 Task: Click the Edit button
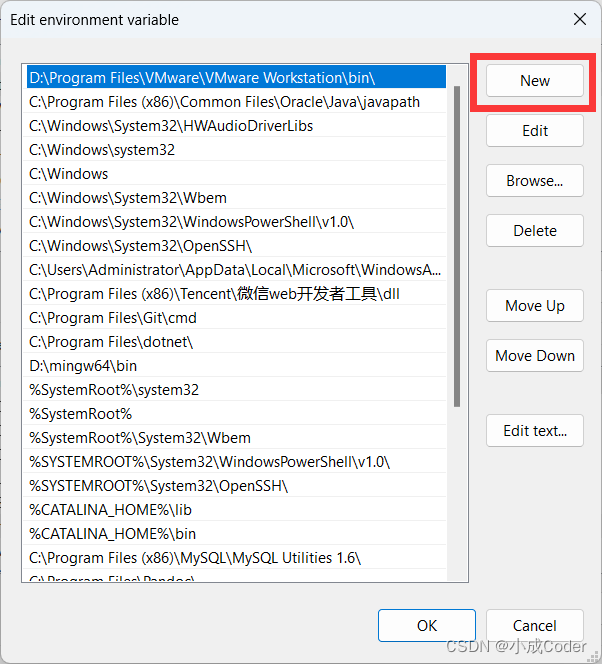coord(535,131)
